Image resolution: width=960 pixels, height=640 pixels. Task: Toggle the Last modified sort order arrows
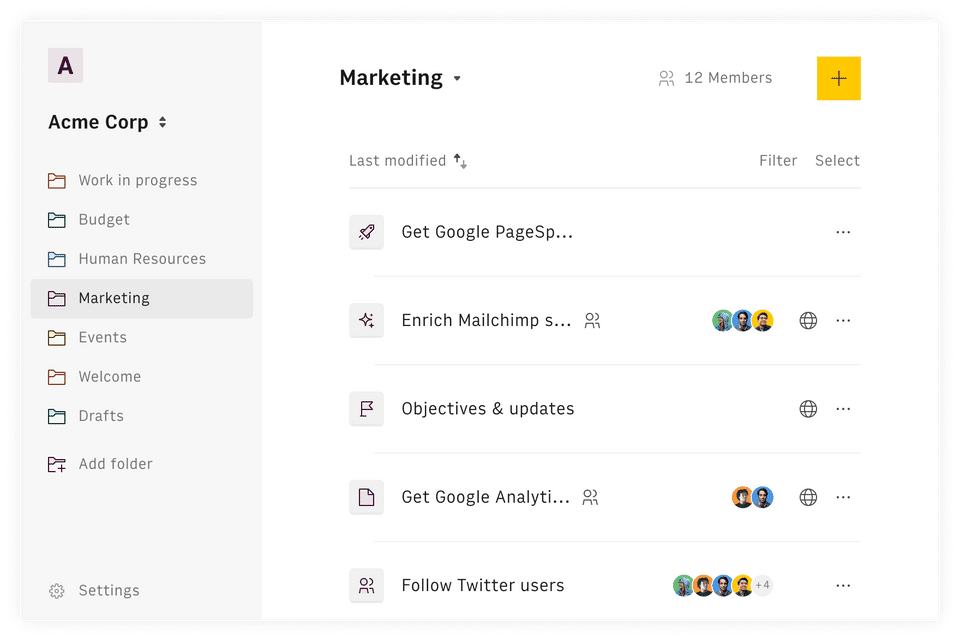tap(460, 161)
